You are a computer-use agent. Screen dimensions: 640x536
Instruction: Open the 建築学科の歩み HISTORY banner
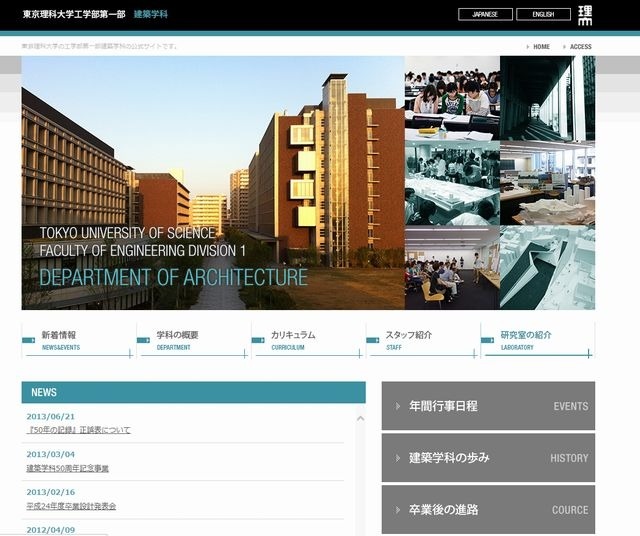coord(488,458)
